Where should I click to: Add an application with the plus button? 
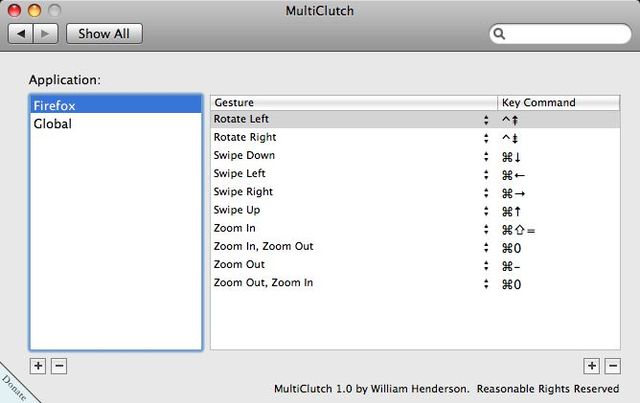coord(38,366)
